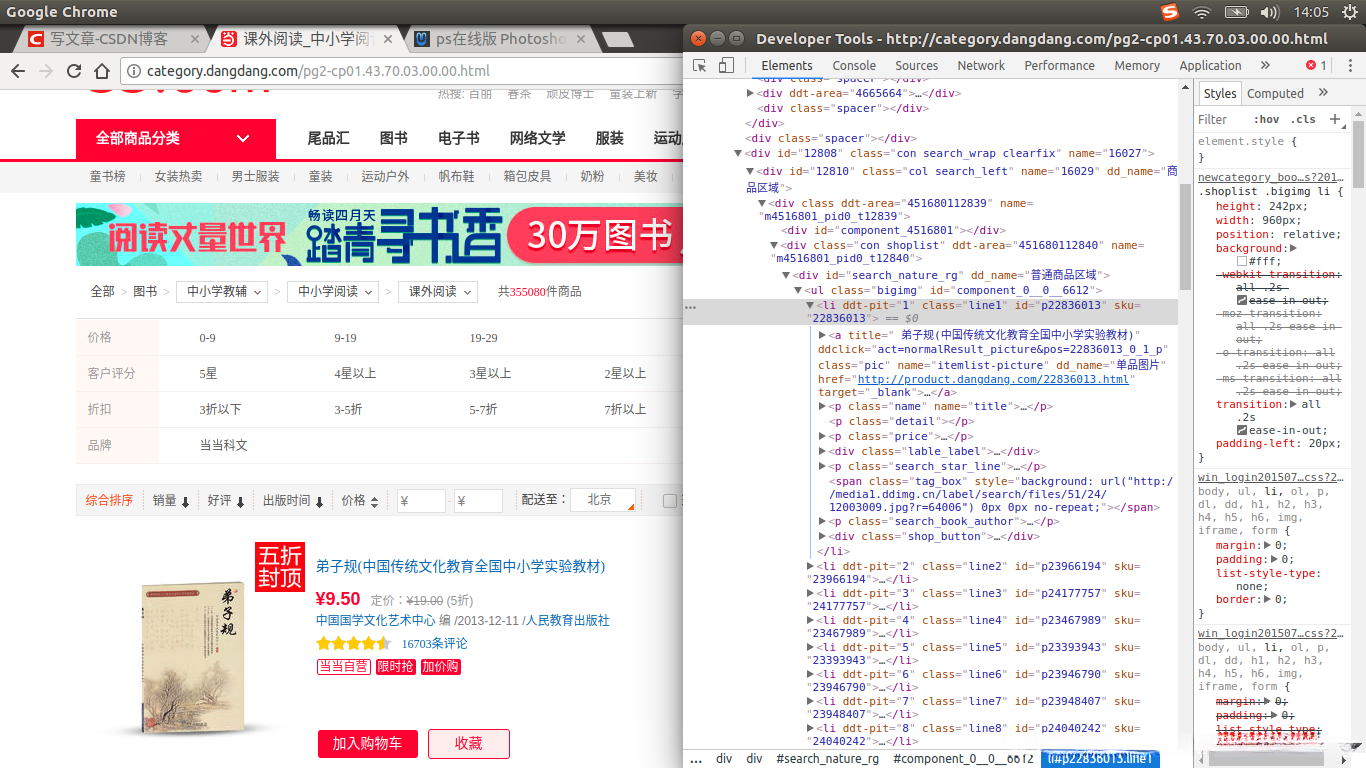Screen dimensions: 1366x768
Task: Click the Chrome back arrow
Action: pos(18,72)
